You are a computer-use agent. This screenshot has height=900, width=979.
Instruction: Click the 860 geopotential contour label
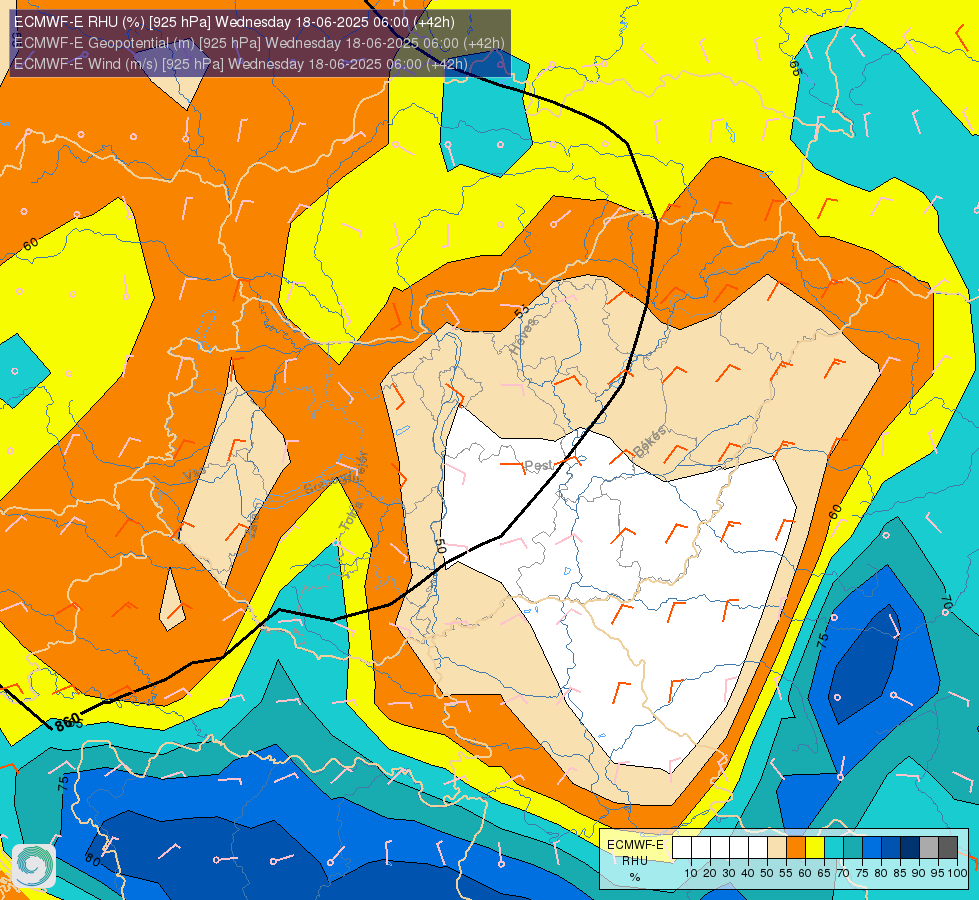click(67, 721)
